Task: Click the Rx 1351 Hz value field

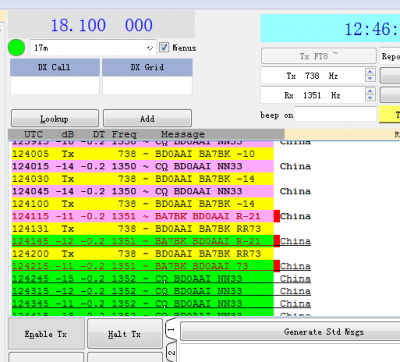Action: pyautogui.click(x=313, y=95)
